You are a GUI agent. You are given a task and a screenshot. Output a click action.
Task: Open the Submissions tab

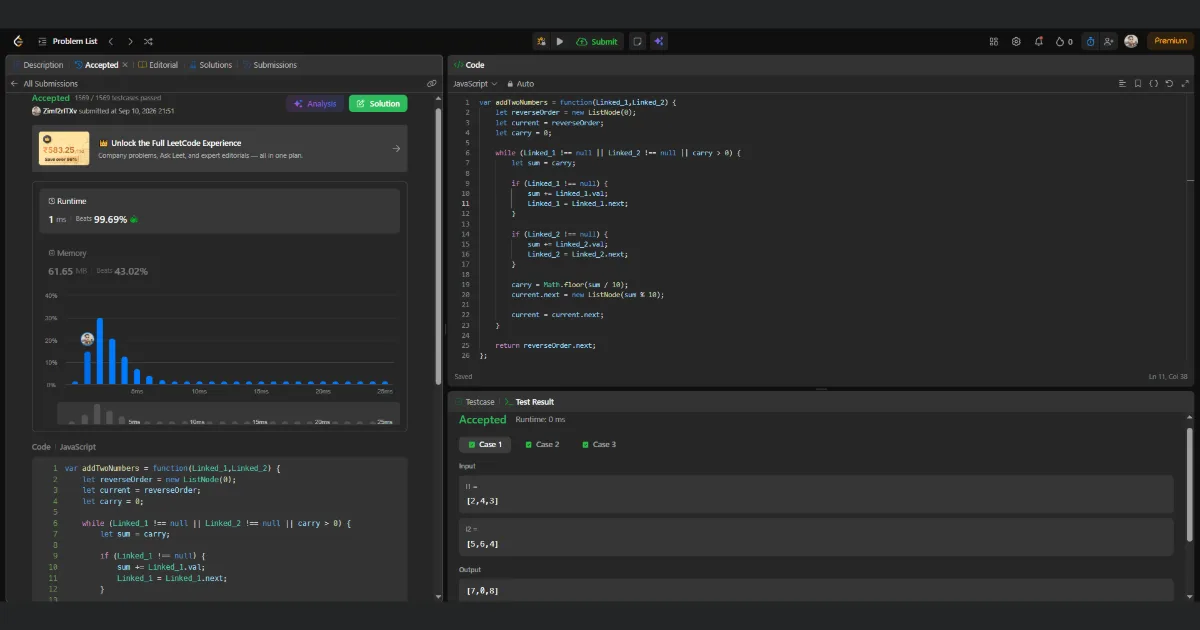click(x=269, y=65)
